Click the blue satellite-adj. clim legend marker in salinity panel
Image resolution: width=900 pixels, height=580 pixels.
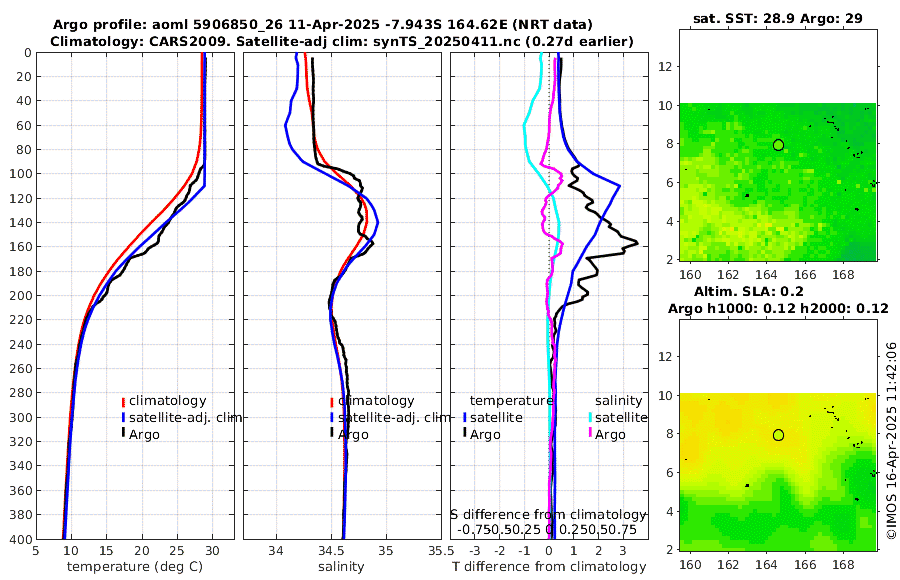332,418
